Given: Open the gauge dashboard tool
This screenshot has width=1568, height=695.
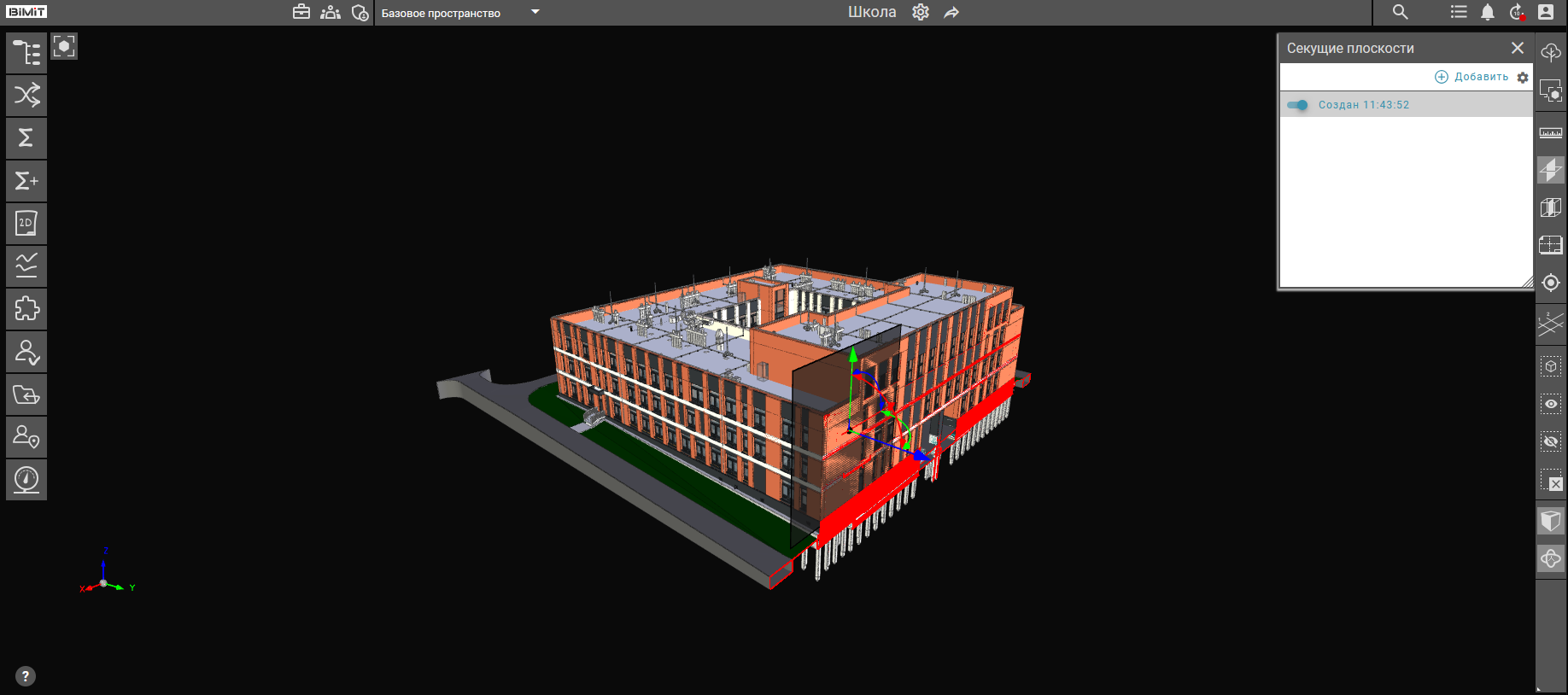Looking at the screenshot, I should click(x=26, y=480).
